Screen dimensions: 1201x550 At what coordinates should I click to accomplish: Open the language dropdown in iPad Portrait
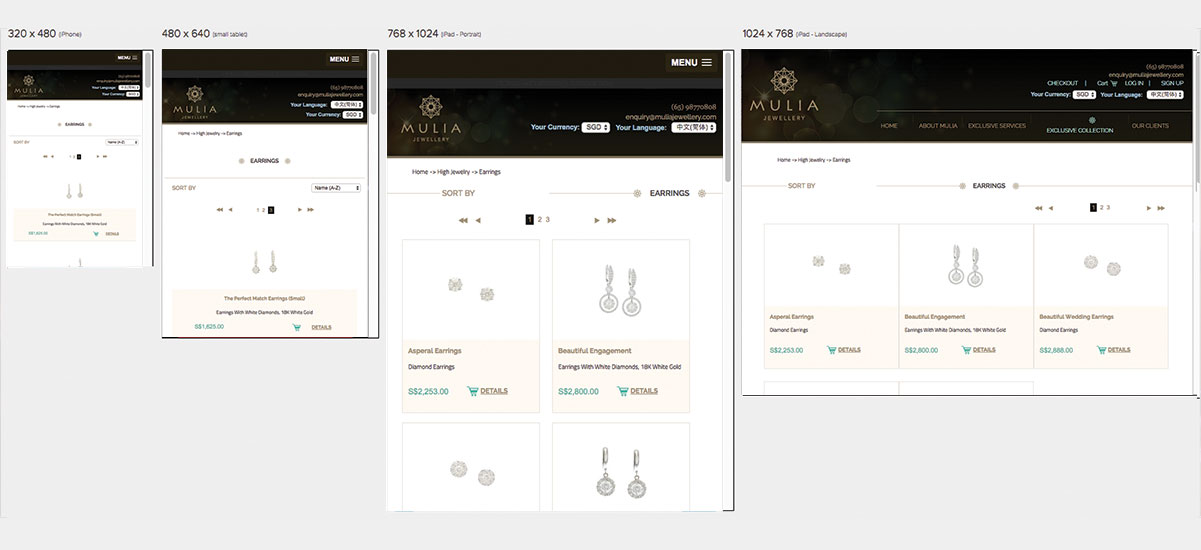click(x=694, y=128)
